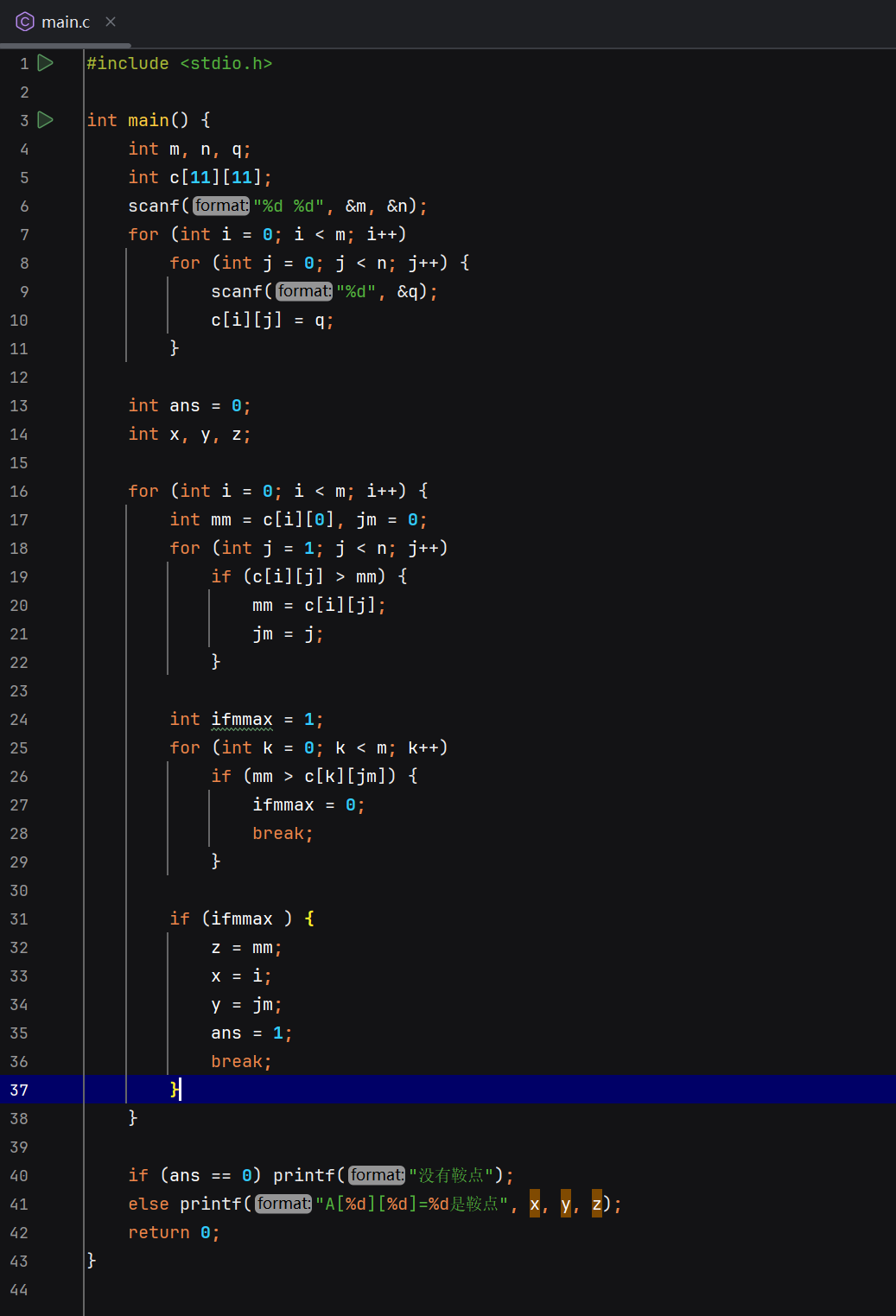
Task: Click line number 1 in the gutter
Action: tap(23, 62)
